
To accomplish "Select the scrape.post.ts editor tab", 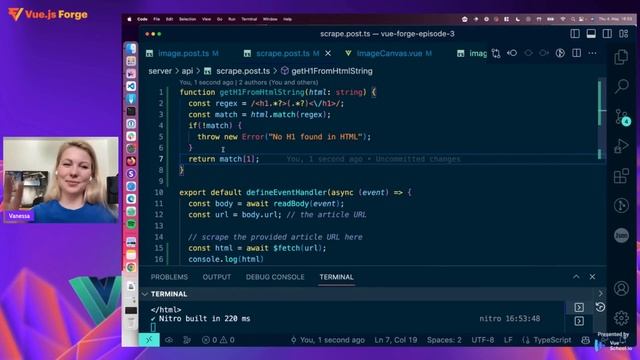I will click(282, 53).
